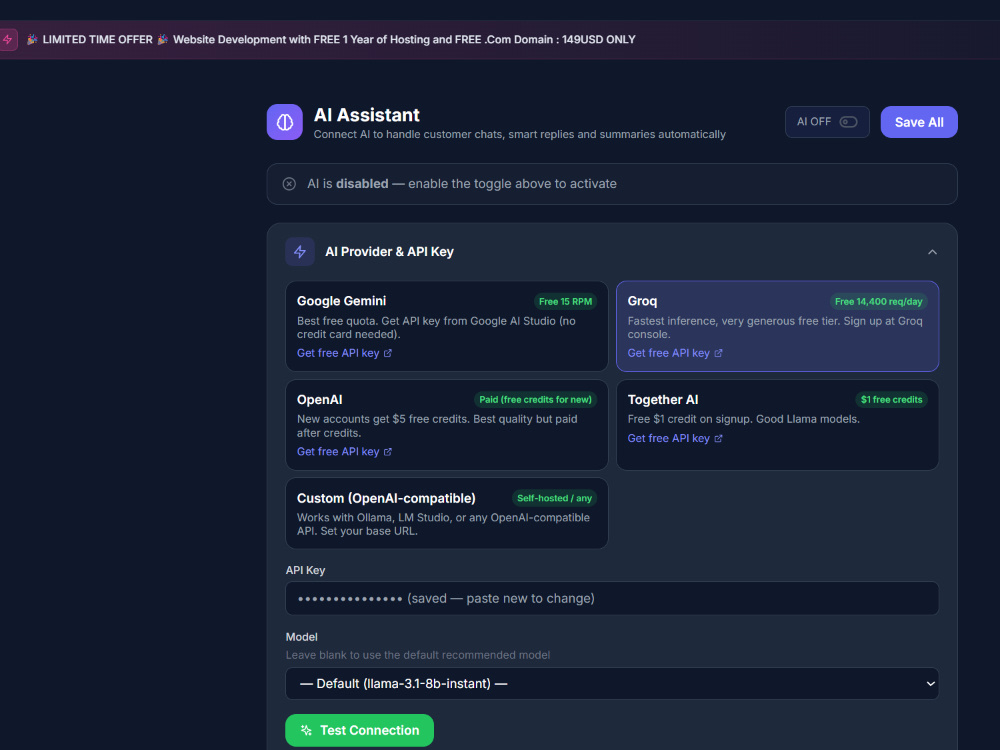Select the OpenAI provider card
Image resolution: width=1000 pixels, height=750 pixels.
446,425
